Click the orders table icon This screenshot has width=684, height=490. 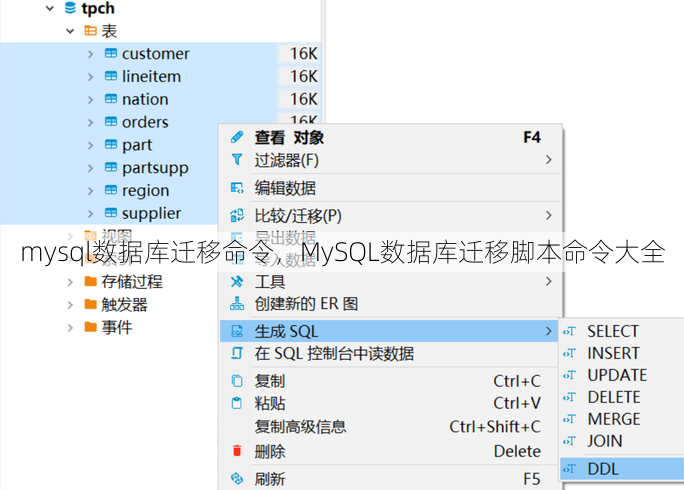(111, 121)
